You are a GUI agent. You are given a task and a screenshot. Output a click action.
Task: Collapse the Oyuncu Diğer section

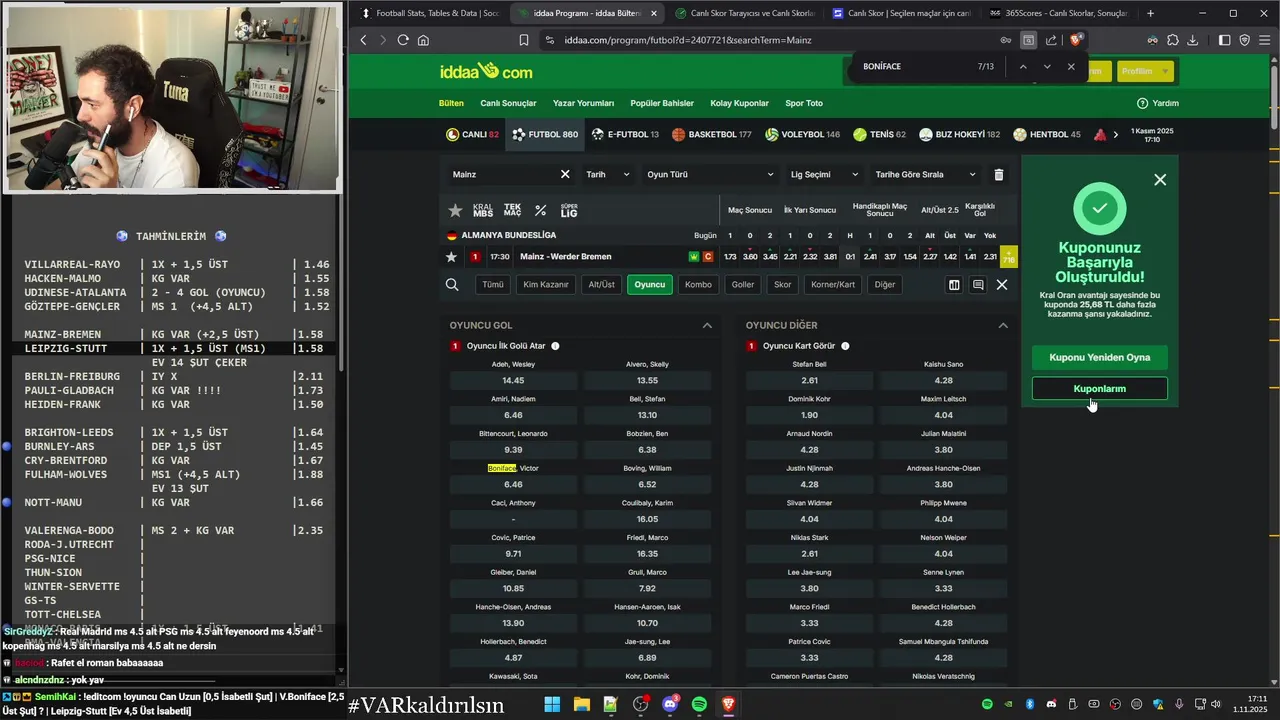[x=1002, y=325]
